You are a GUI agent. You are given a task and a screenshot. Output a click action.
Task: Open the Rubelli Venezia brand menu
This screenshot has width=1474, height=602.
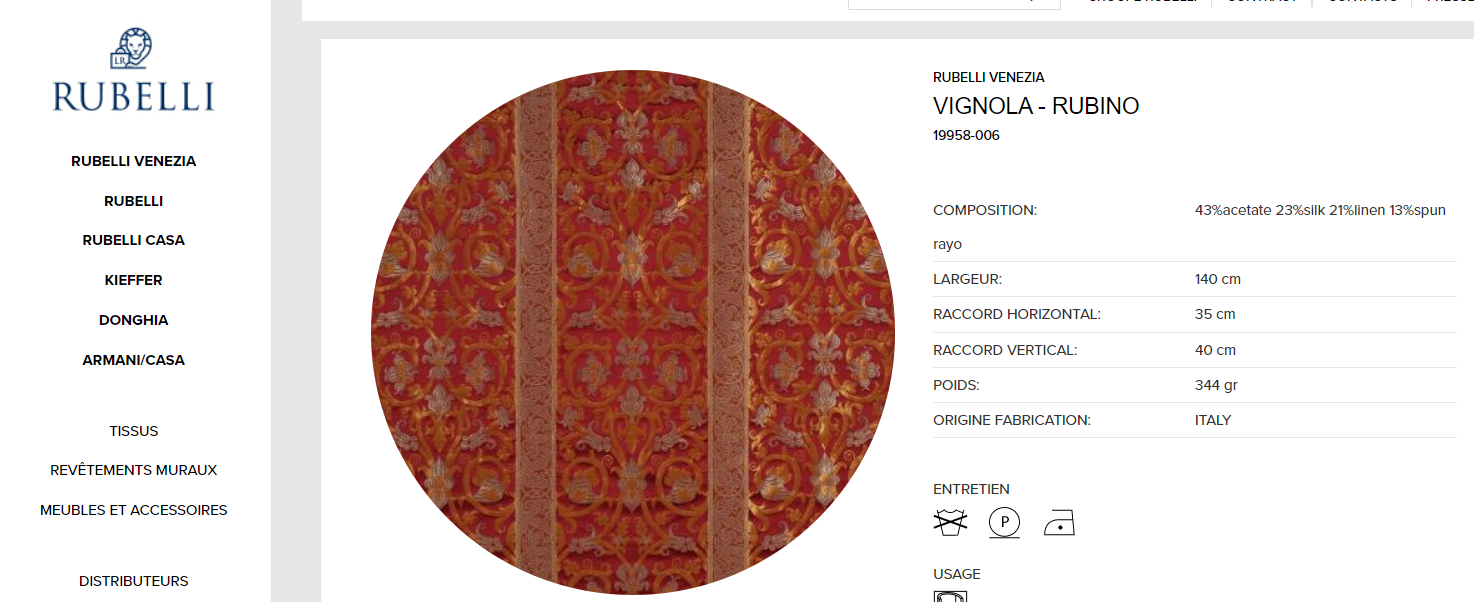133,161
